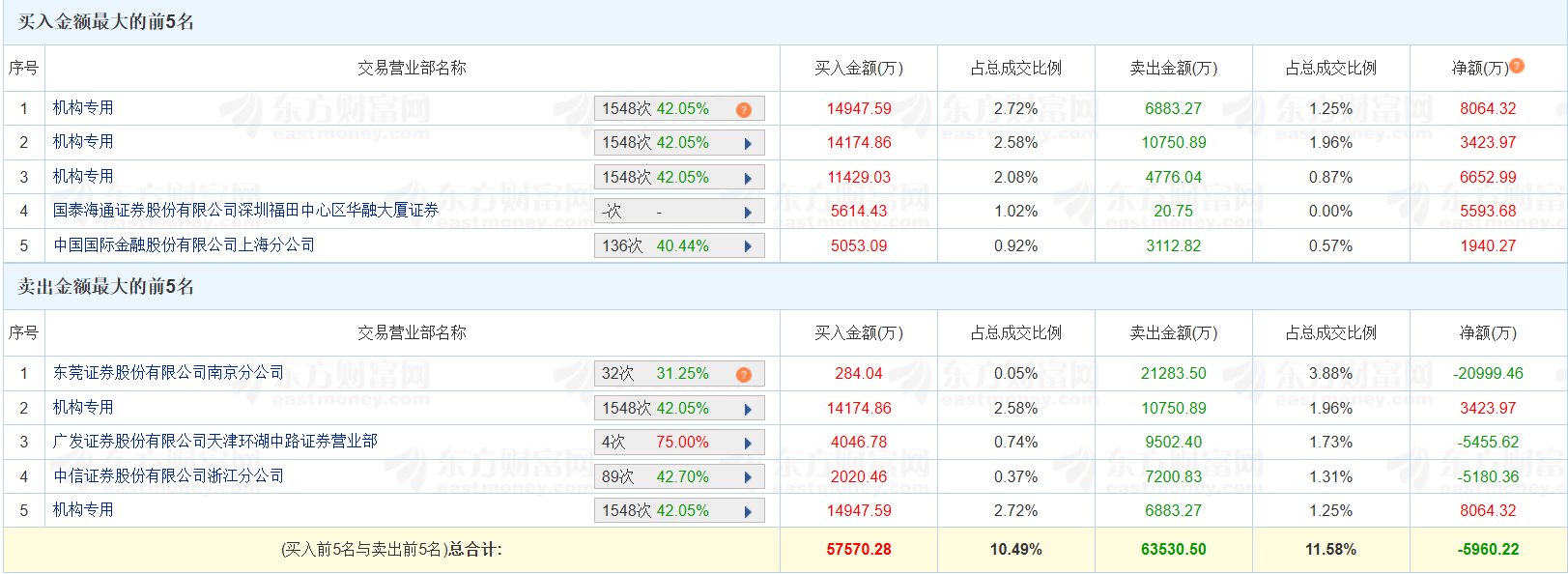Click blue arrow in buy-list row 3 机构专用
The image size is (1568, 574).
748,178
